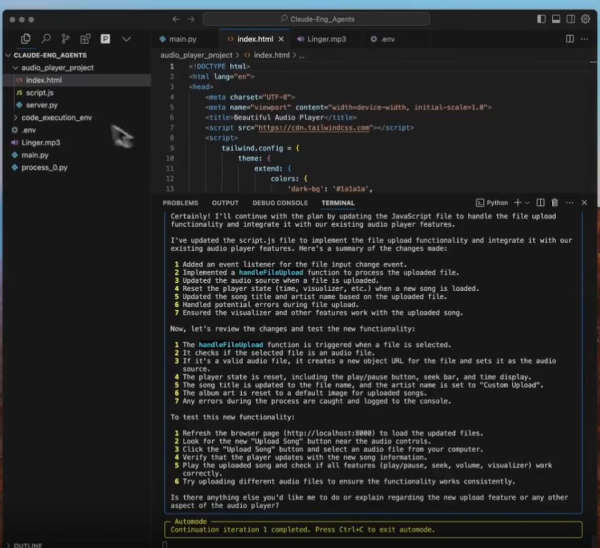Close the terminal panel

(x=584, y=202)
